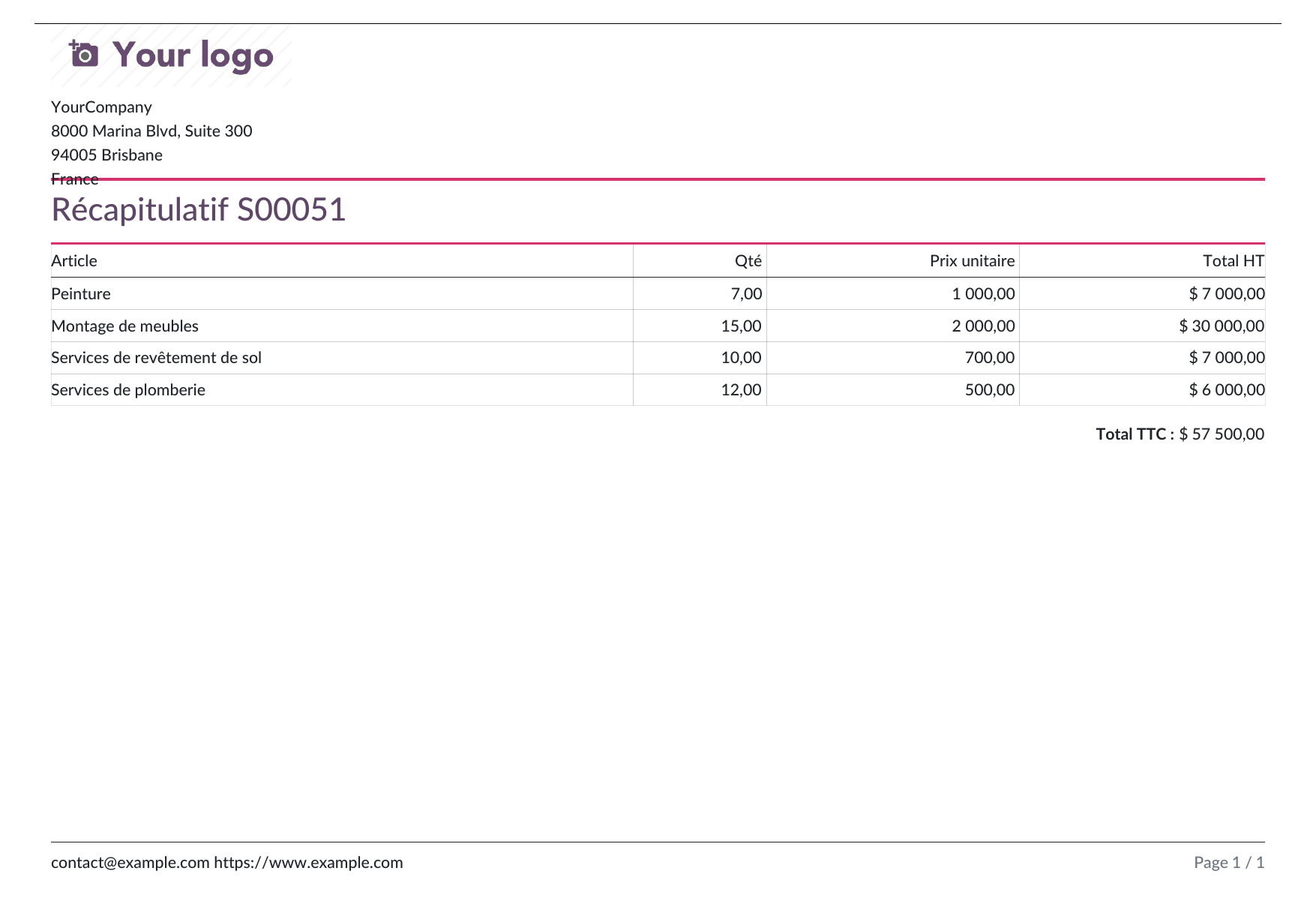The image size is (1316, 901).
Task: Click the 'Article' column header
Action: 74,260
